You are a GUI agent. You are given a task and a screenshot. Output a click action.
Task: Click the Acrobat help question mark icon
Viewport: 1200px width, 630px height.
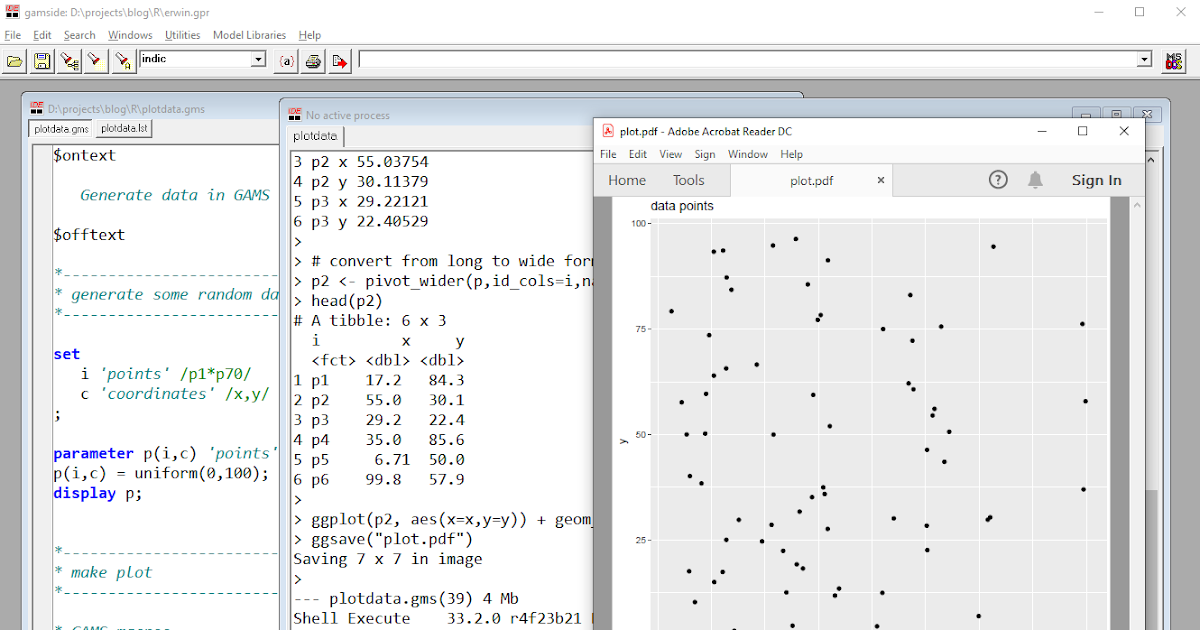pyautogui.click(x=998, y=180)
